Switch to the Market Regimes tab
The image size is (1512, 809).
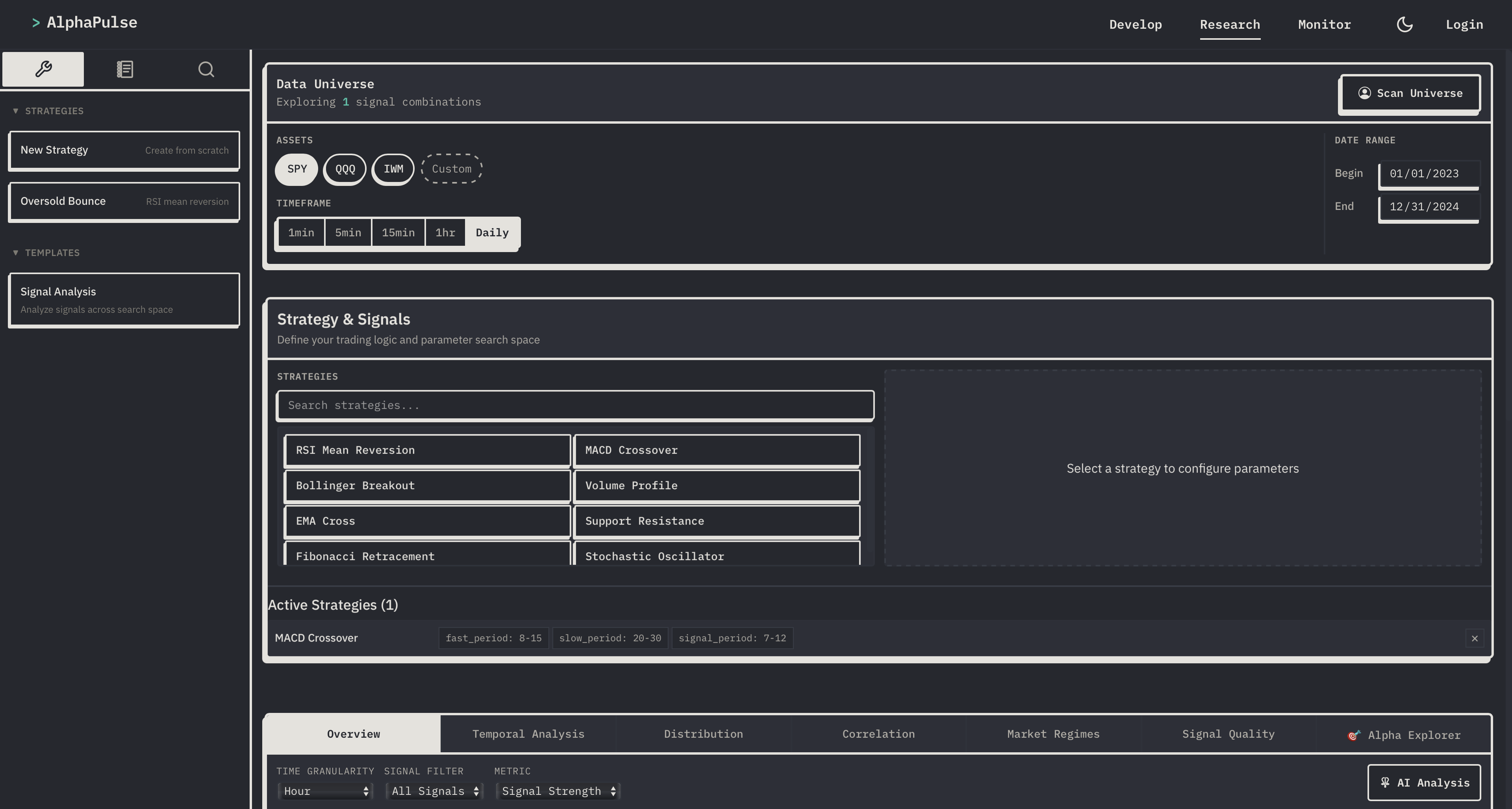click(1053, 734)
